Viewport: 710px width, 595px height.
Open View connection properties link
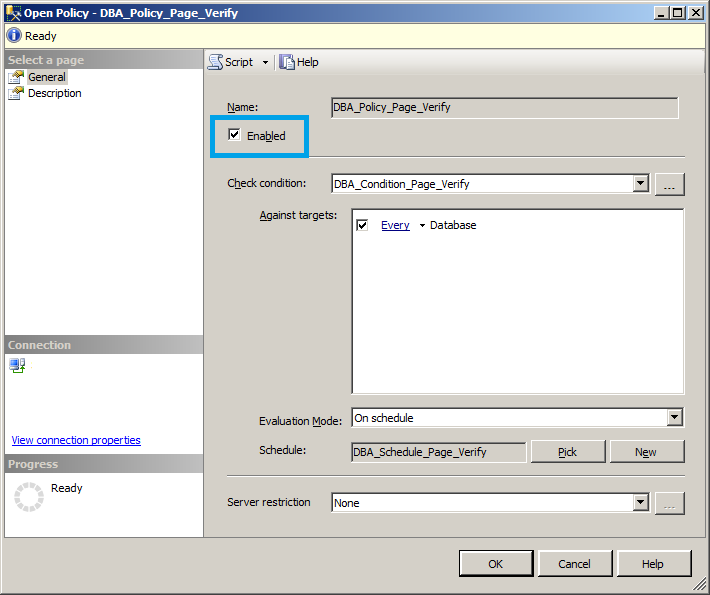pos(76,440)
